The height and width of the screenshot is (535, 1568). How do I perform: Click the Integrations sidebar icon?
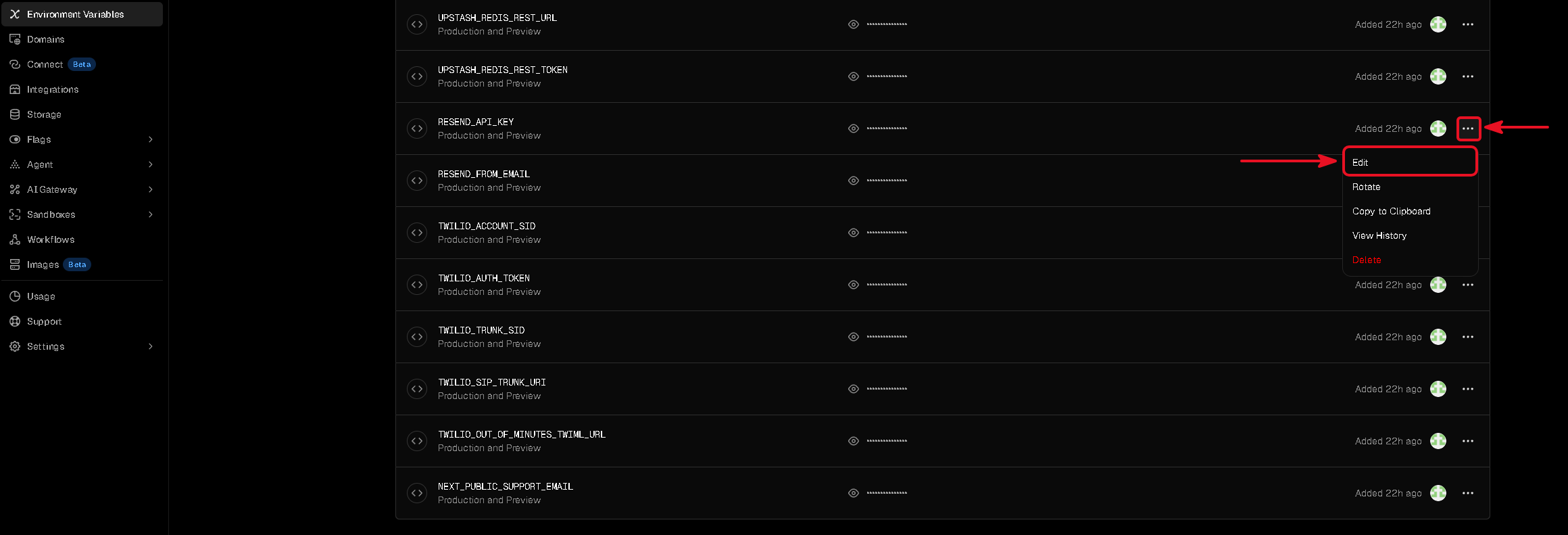click(x=15, y=89)
